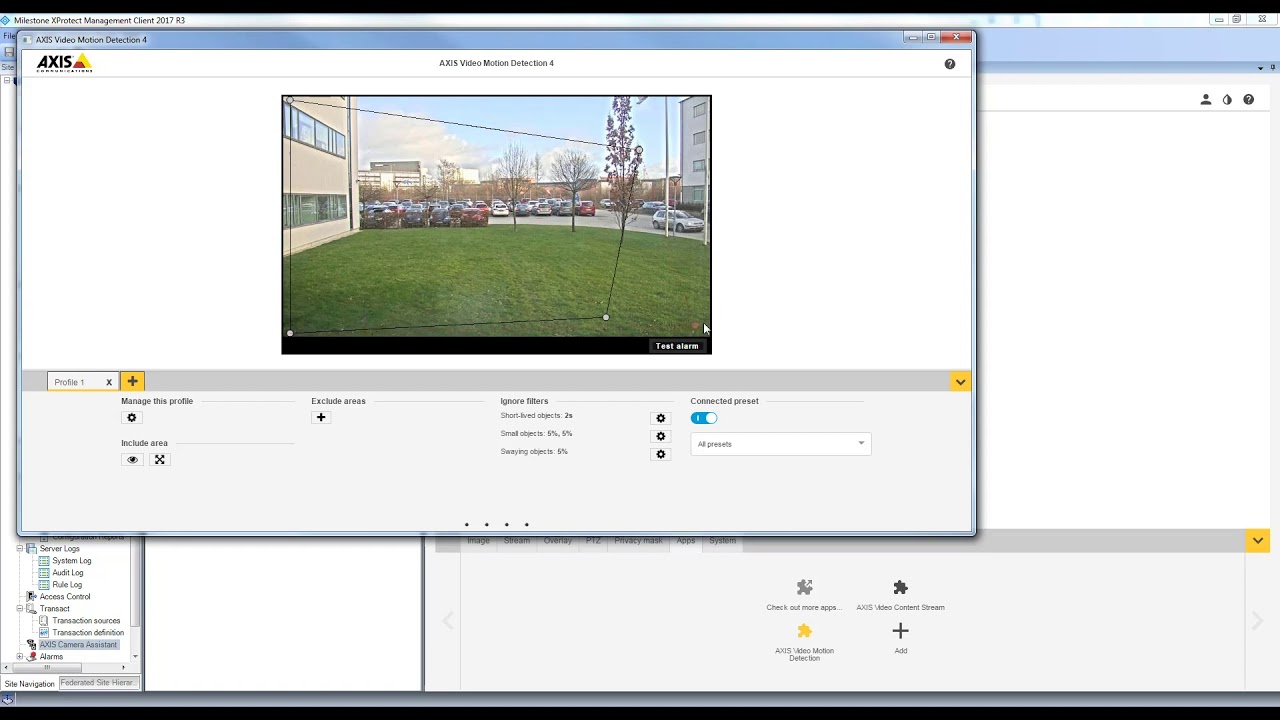Collapse the profile settings panel with the yellow chevron
Image resolution: width=1280 pixels, height=720 pixels.
tap(960, 382)
